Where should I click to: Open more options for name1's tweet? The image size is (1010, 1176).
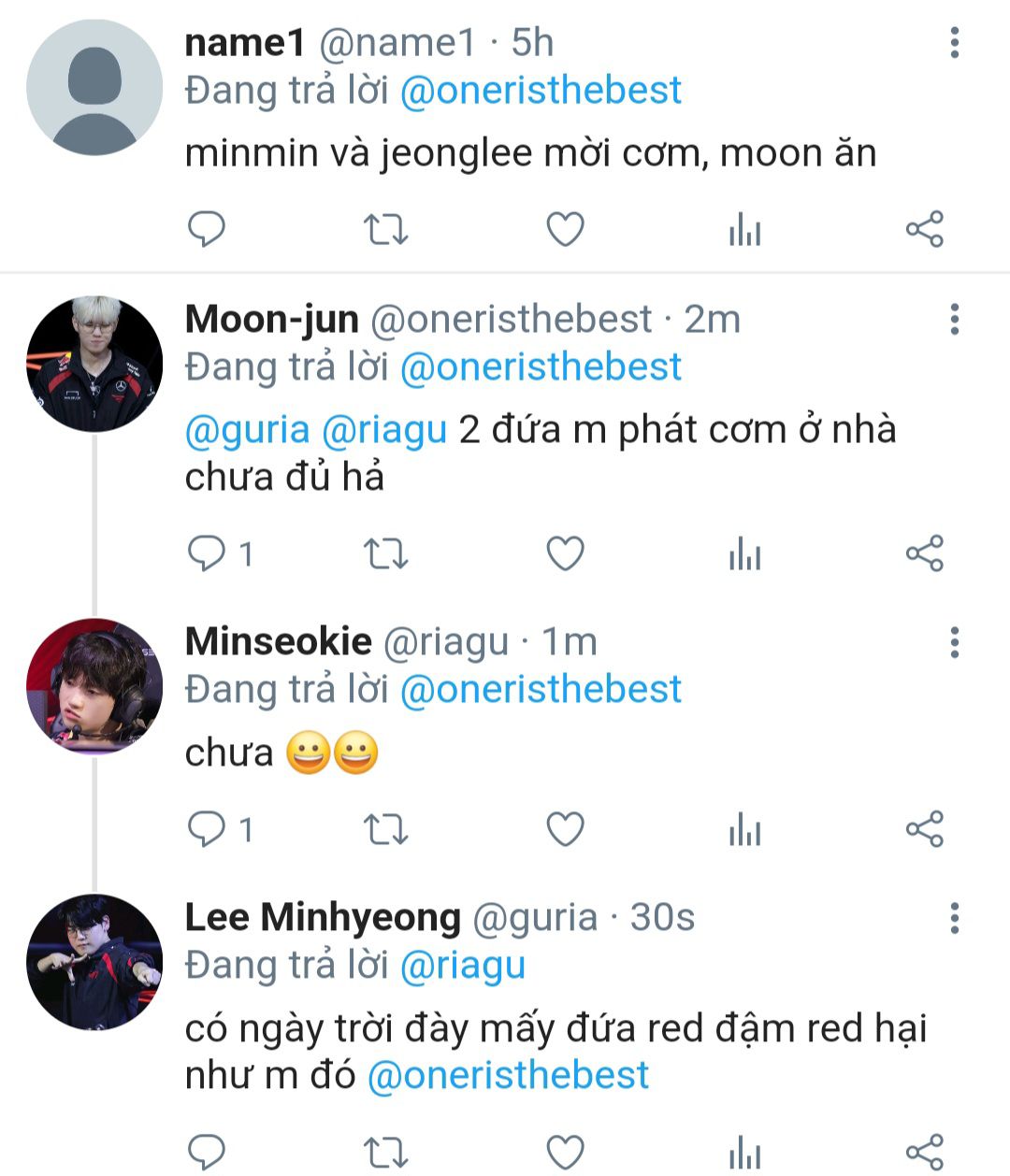[954, 43]
